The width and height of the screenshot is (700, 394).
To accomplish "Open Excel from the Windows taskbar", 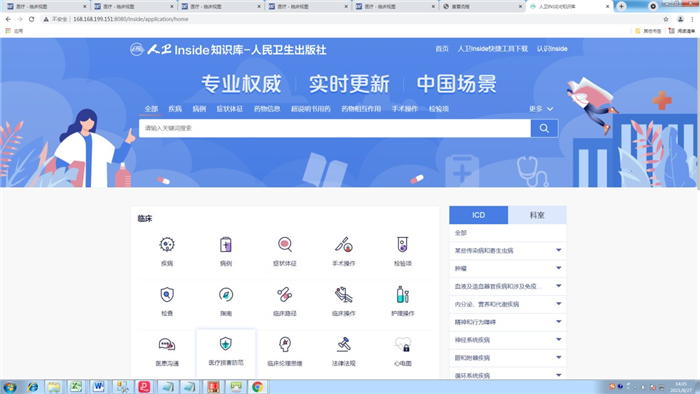I will (76, 387).
